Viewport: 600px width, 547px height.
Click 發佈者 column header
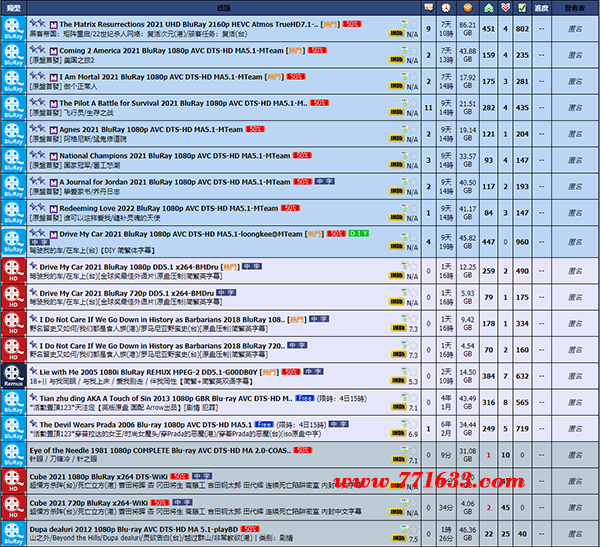coord(575,8)
